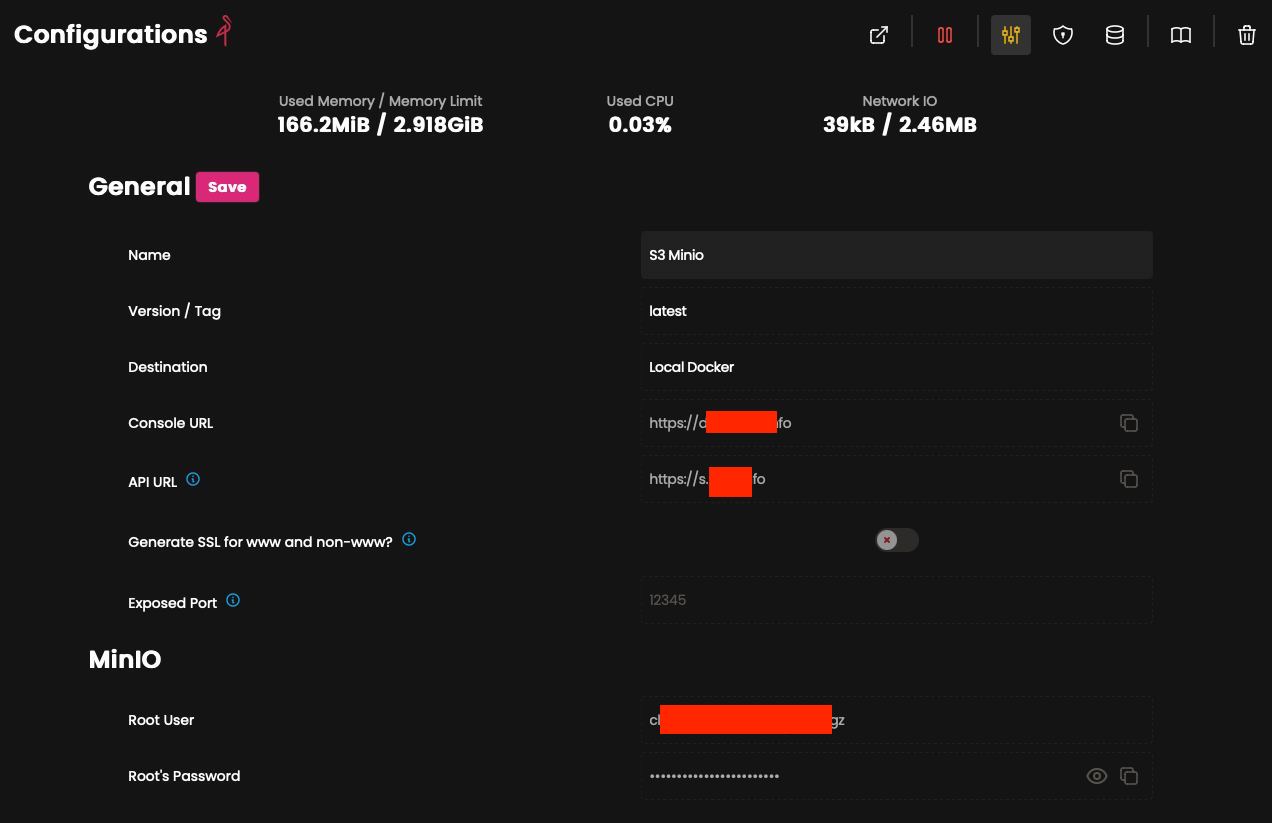Image resolution: width=1272 pixels, height=823 pixels.
Task: Click the Root User field
Action: pyautogui.click(x=897, y=720)
